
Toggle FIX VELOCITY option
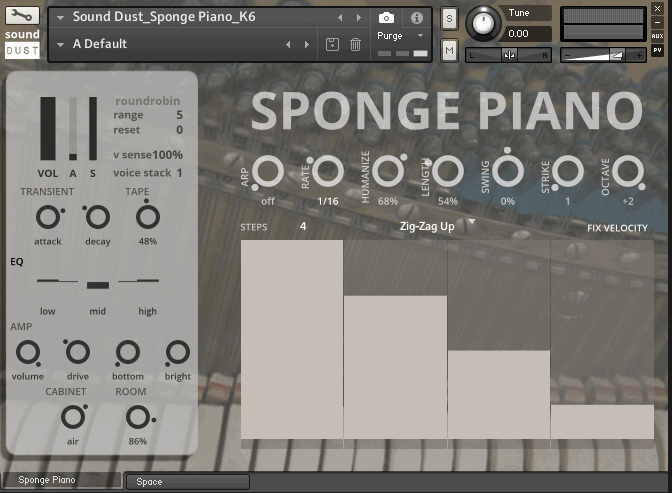(617, 228)
